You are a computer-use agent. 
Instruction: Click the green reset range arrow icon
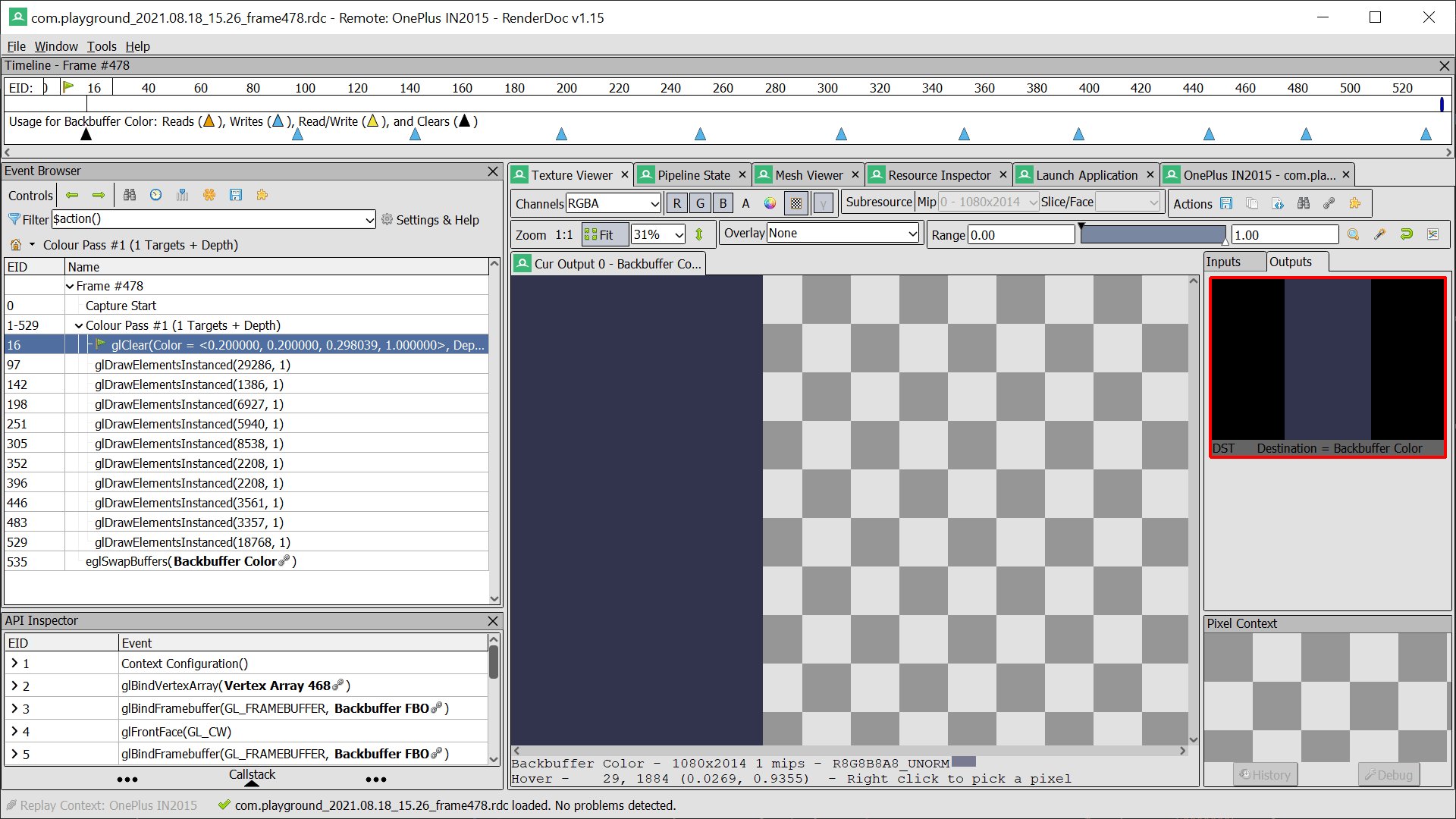point(1406,234)
